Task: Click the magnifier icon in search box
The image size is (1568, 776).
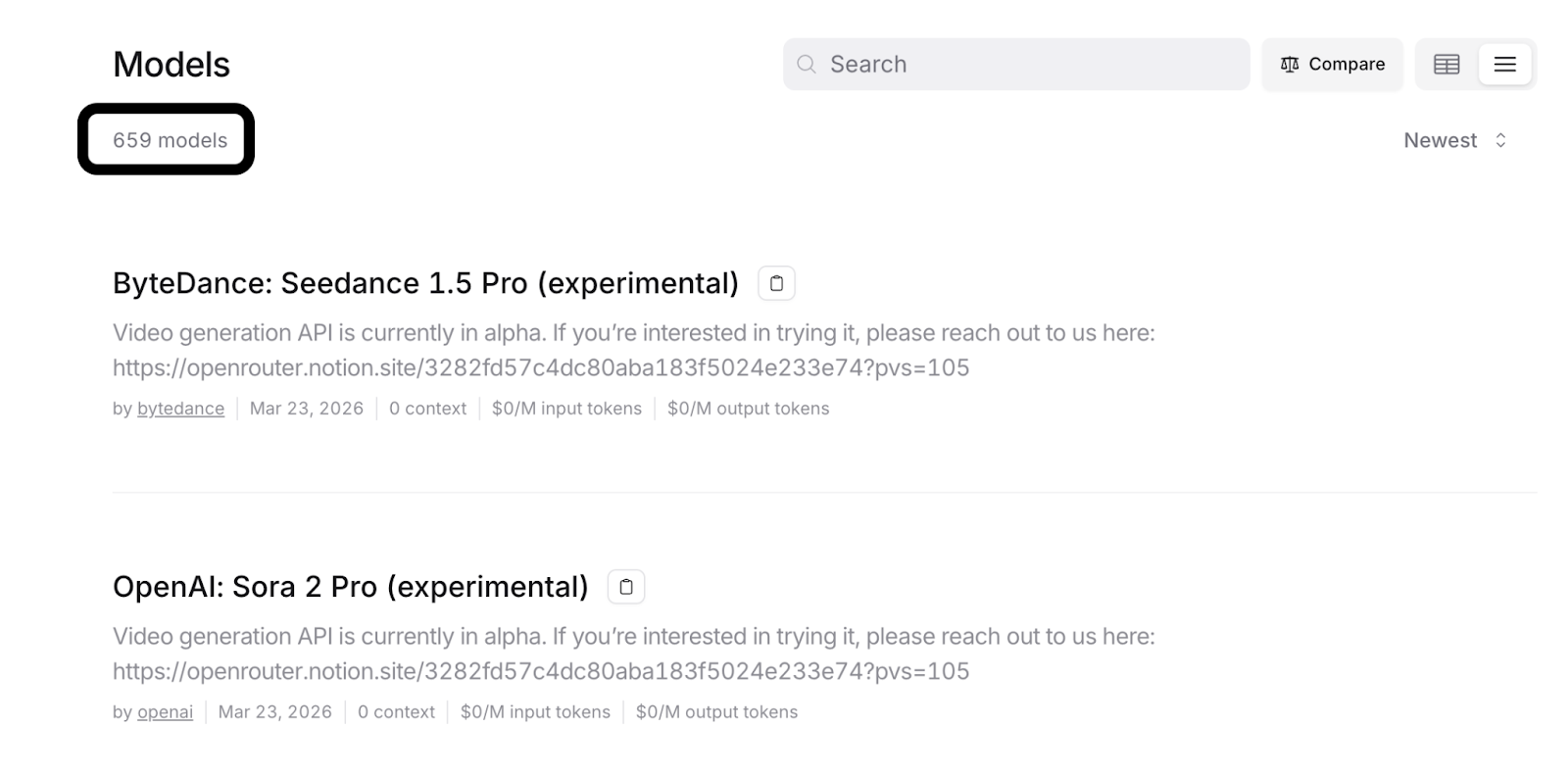Action: click(807, 65)
